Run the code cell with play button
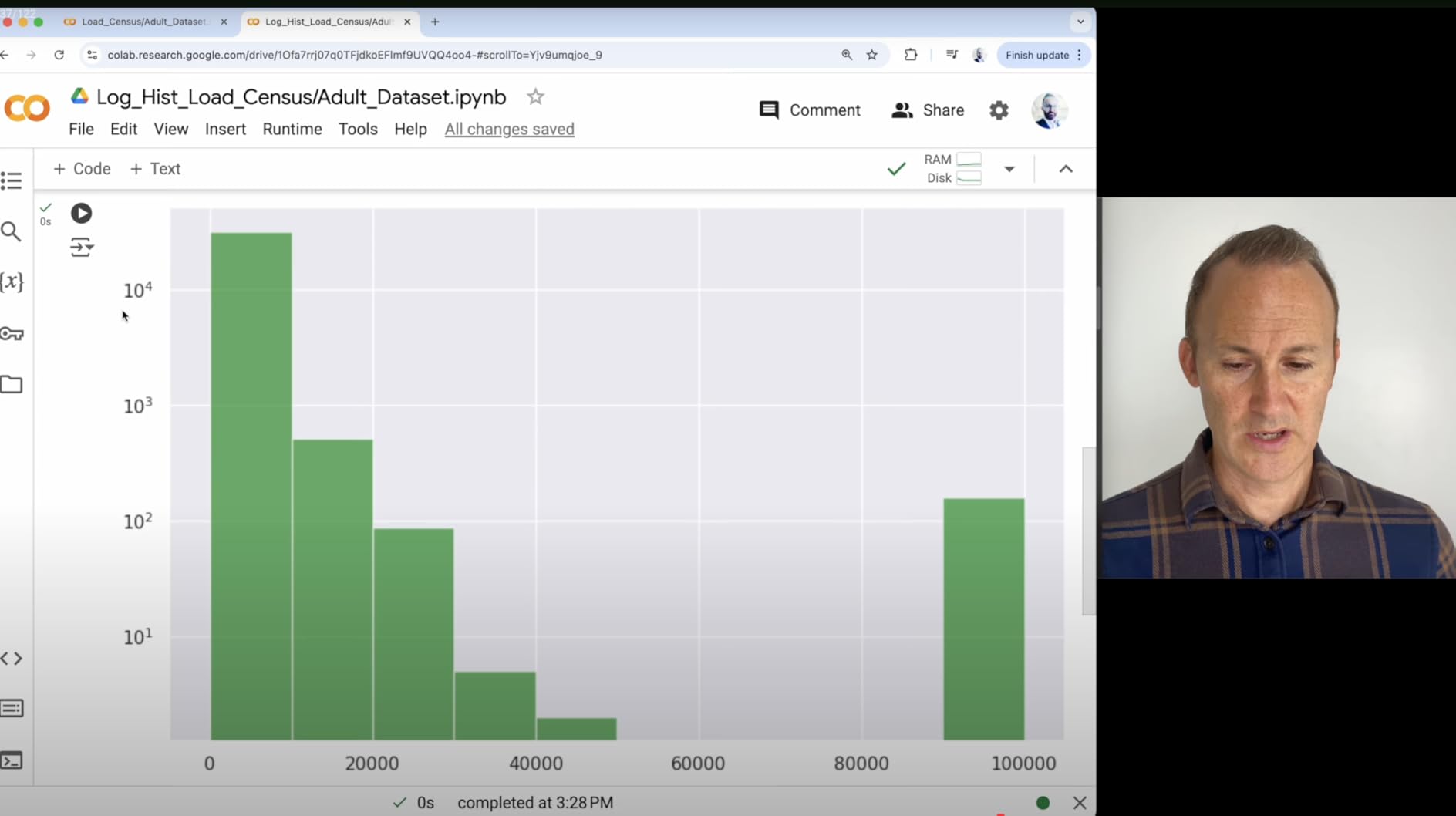Screen dimensions: 1456x816 tap(81, 213)
